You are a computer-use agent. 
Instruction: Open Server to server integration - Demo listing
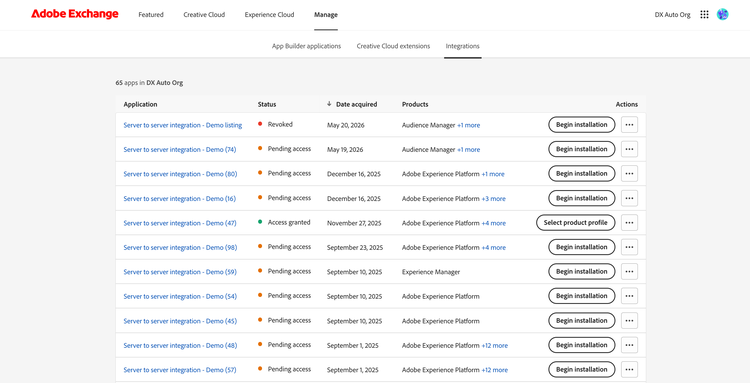coord(183,125)
